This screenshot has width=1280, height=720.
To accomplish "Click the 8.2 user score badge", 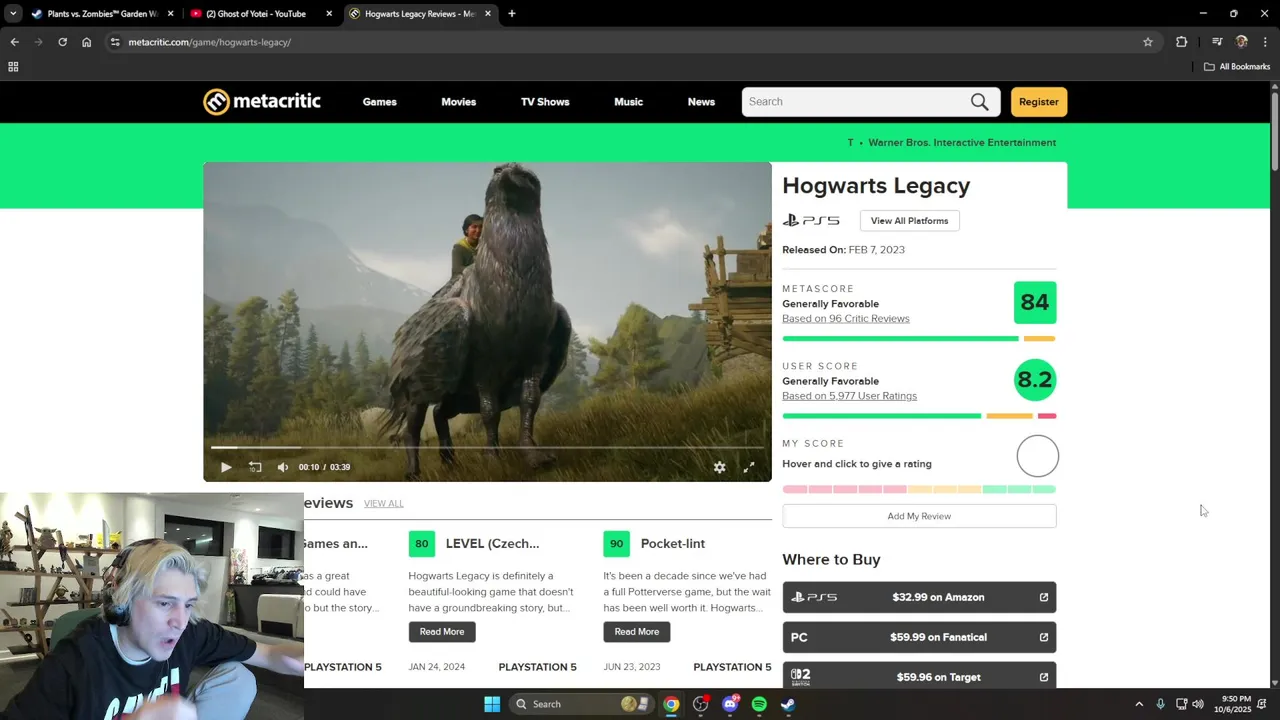I will click(x=1035, y=380).
